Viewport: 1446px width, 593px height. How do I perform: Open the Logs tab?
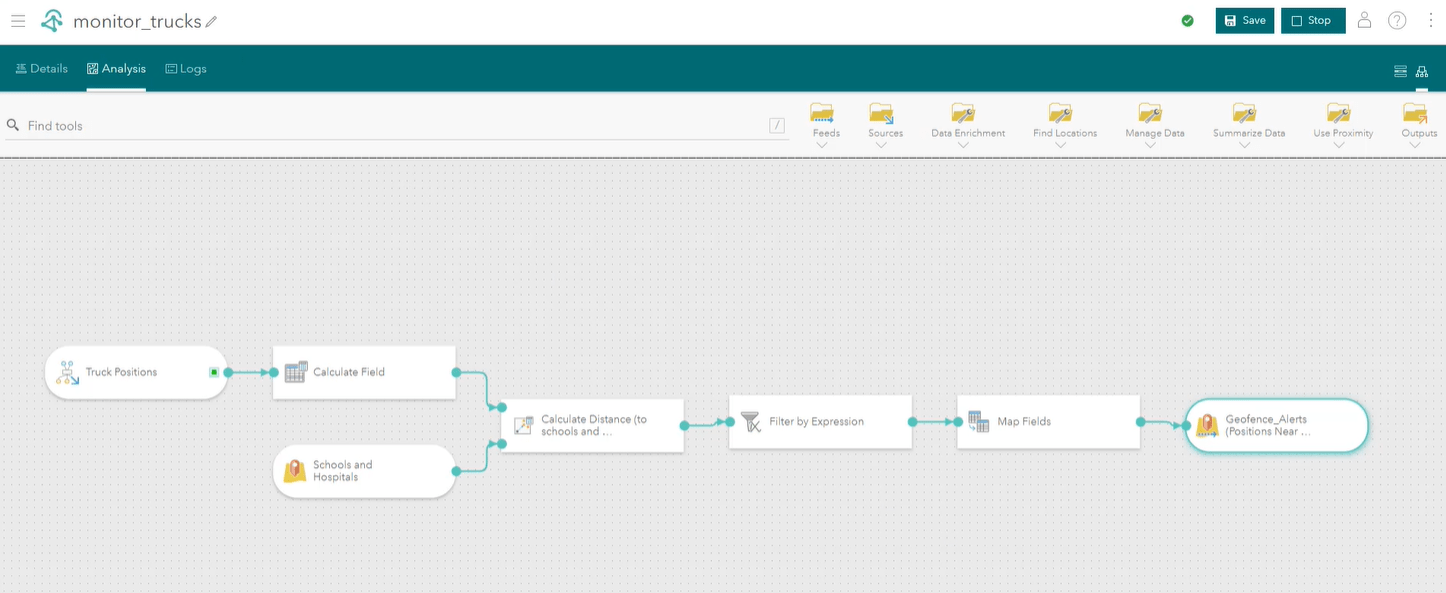coord(186,69)
